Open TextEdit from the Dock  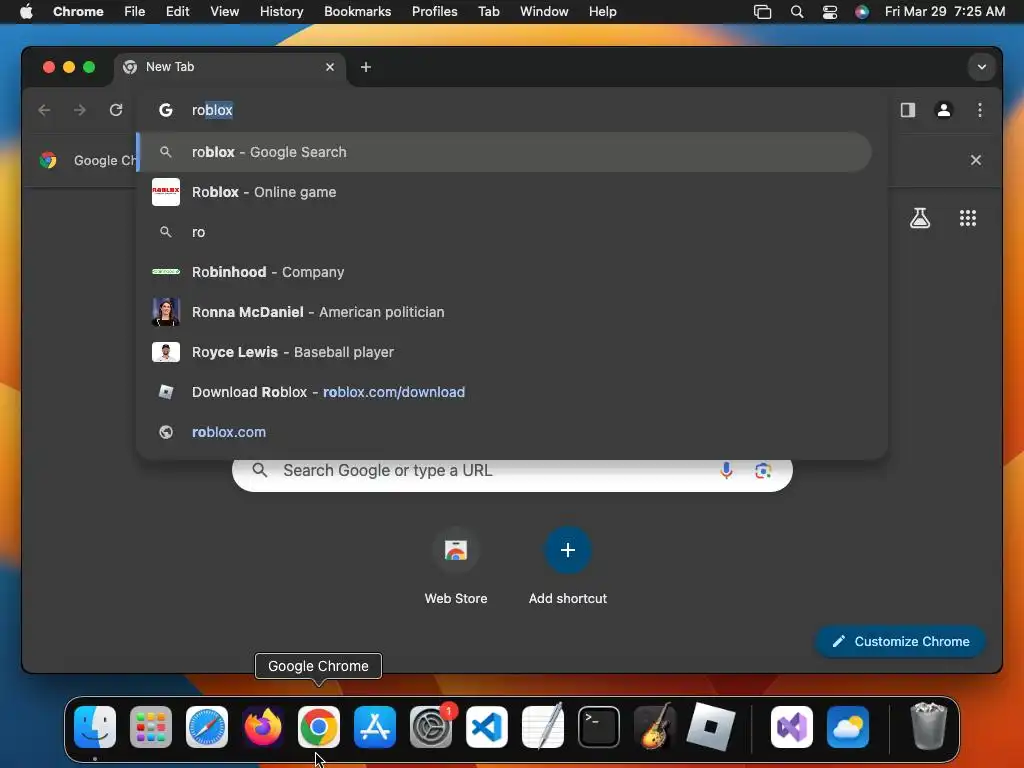pos(543,726)
